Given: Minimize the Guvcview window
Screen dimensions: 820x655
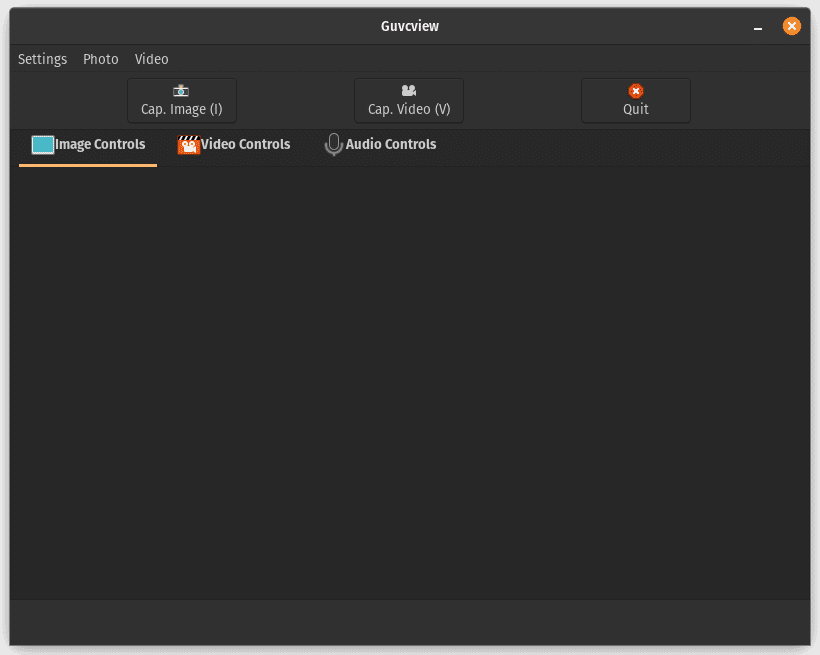Looking at the screenshot, I should (x=758, y=27).
